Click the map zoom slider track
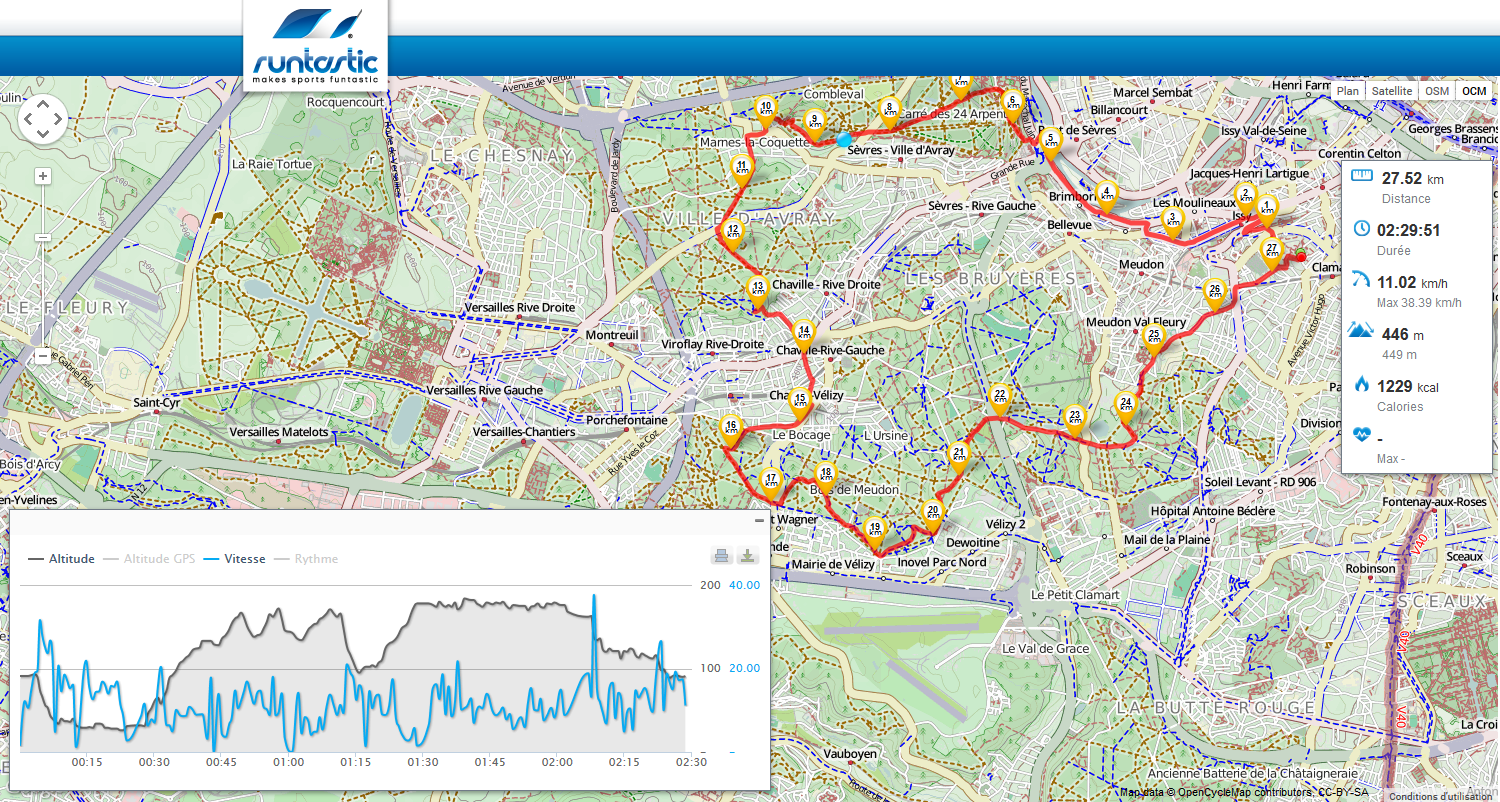1500x802 pixels. coord(43,266)
